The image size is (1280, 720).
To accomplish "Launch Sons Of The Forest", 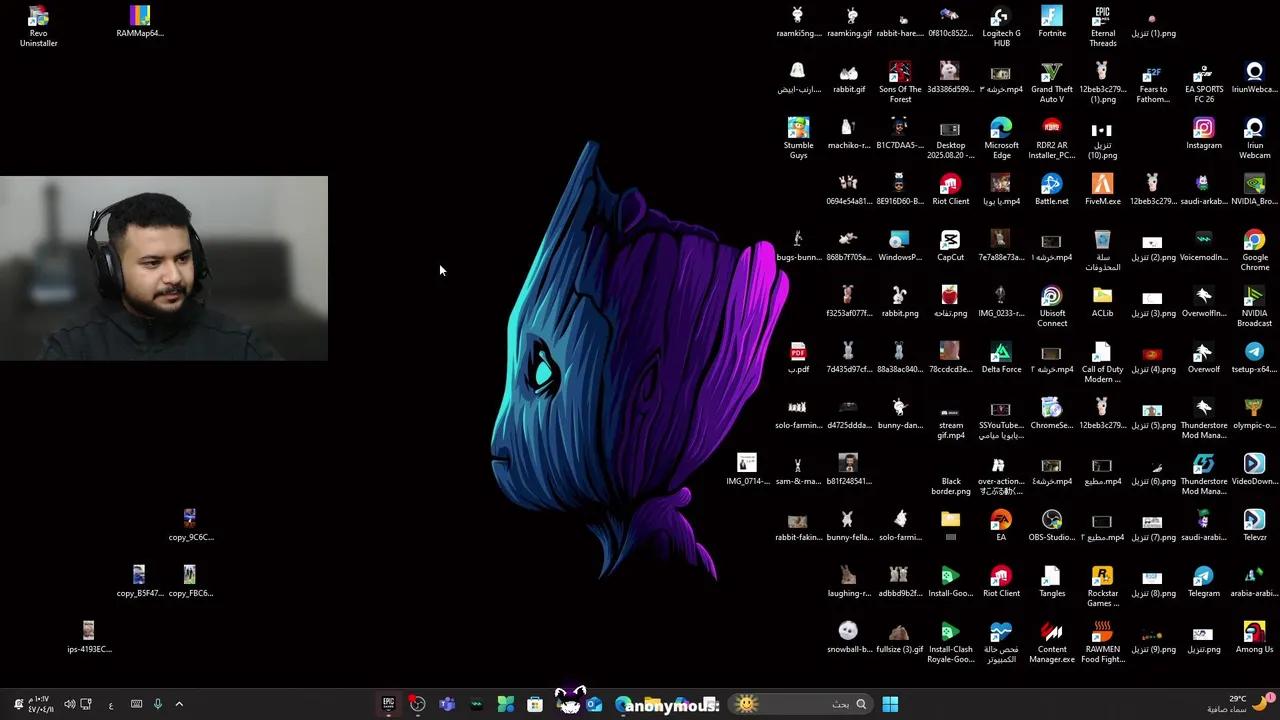I will [900, 82].
